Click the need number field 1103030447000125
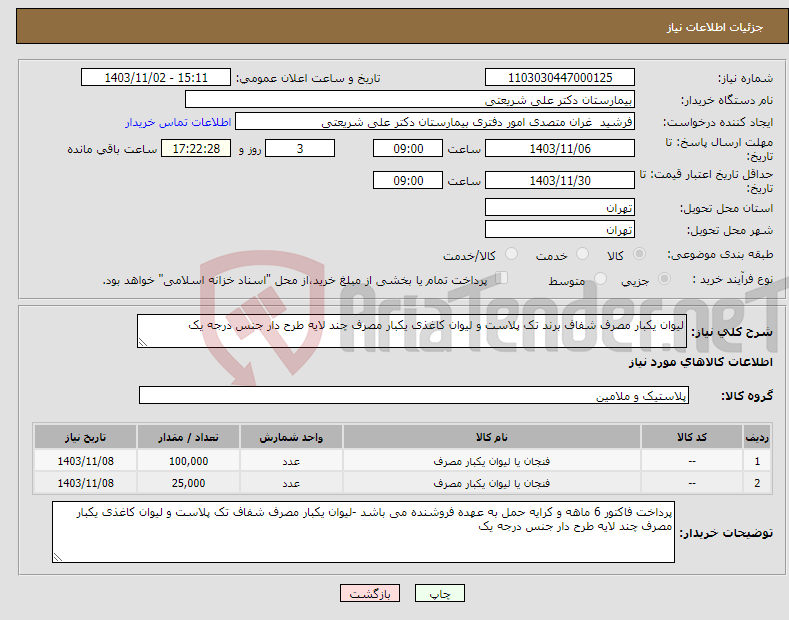This screenshot has width=789, height=620. [x=560, y=78]
